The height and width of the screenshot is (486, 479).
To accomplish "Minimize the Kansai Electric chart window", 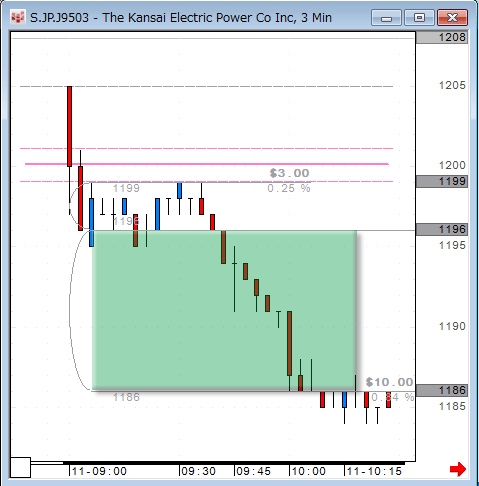I will point(386,18).
